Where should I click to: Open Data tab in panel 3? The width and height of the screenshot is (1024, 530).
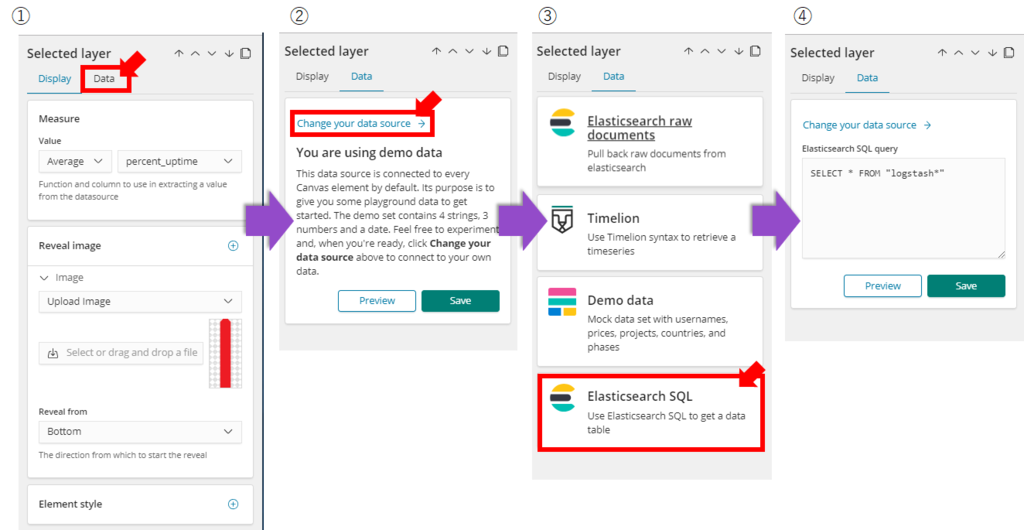click(x=614, y=76)
